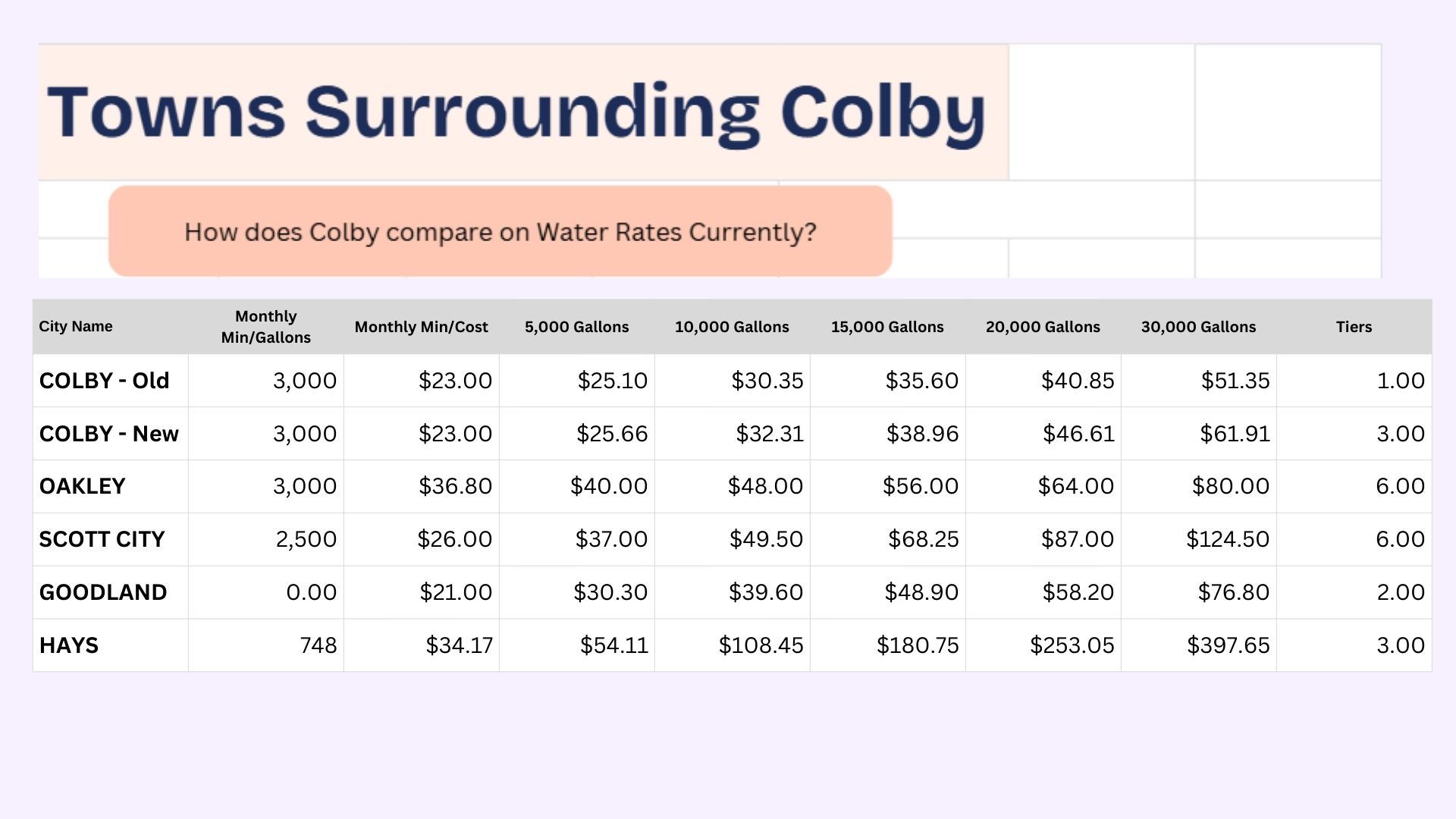Click the '5,000 Gallons' column header
The width and height of the screenshot is (1456, 819).
(576, 327)
